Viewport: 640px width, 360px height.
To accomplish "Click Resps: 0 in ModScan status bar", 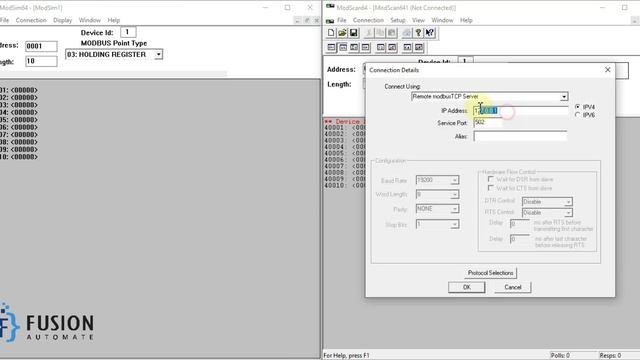I will coord(610,356).
